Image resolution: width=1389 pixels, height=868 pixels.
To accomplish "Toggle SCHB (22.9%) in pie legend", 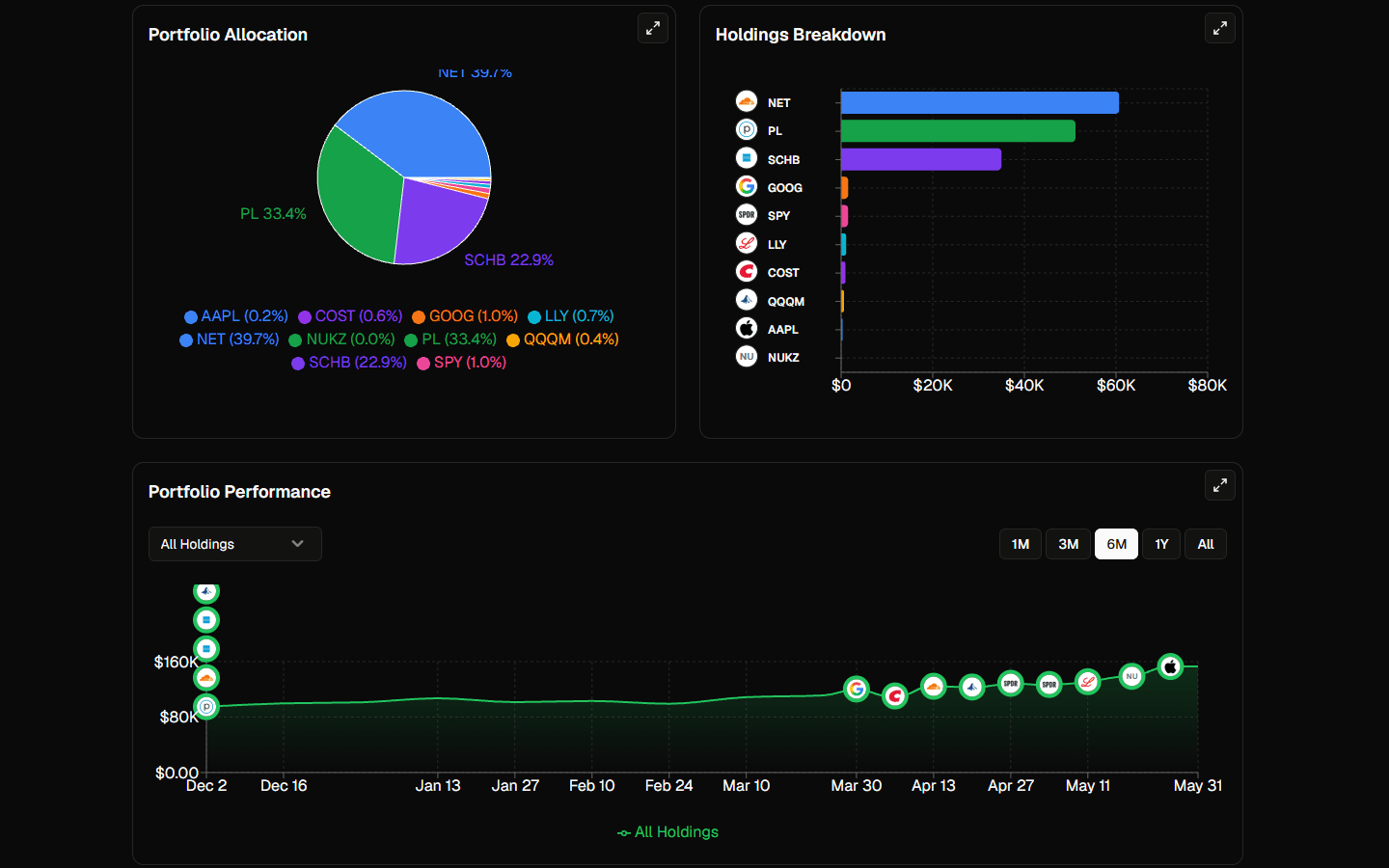I will click(349, 363).
